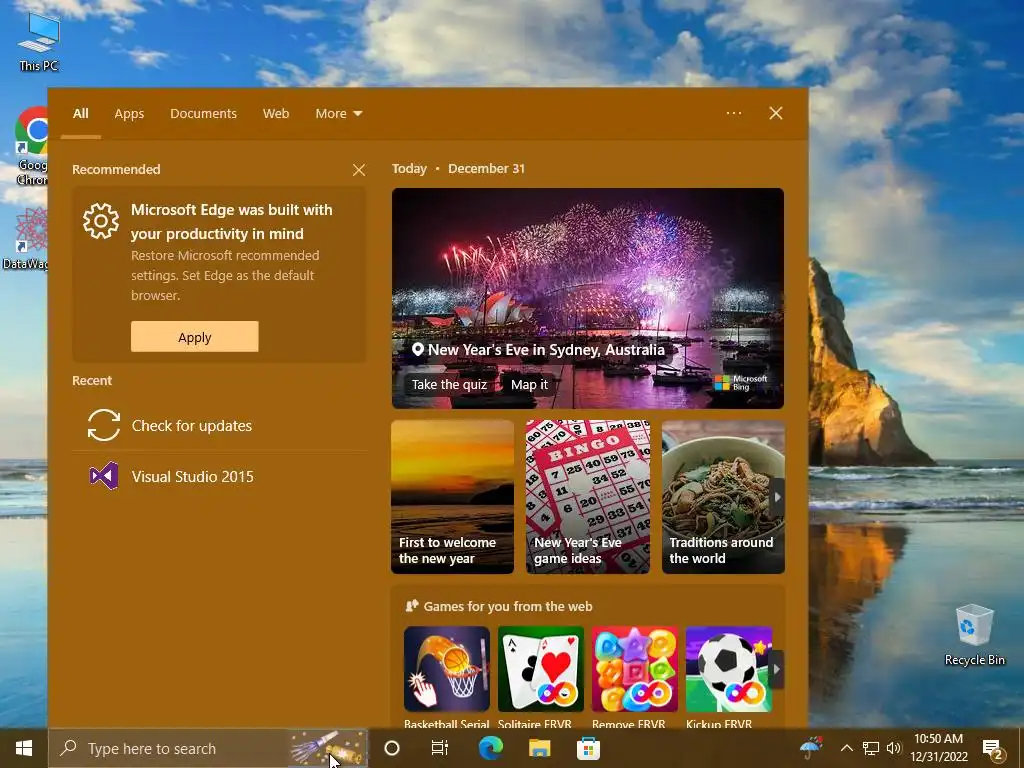Image resolution: width=1024 pixels, height=768 pixels.
Task: Switch to the Apps search tab
Action: (x=129, y=114)
